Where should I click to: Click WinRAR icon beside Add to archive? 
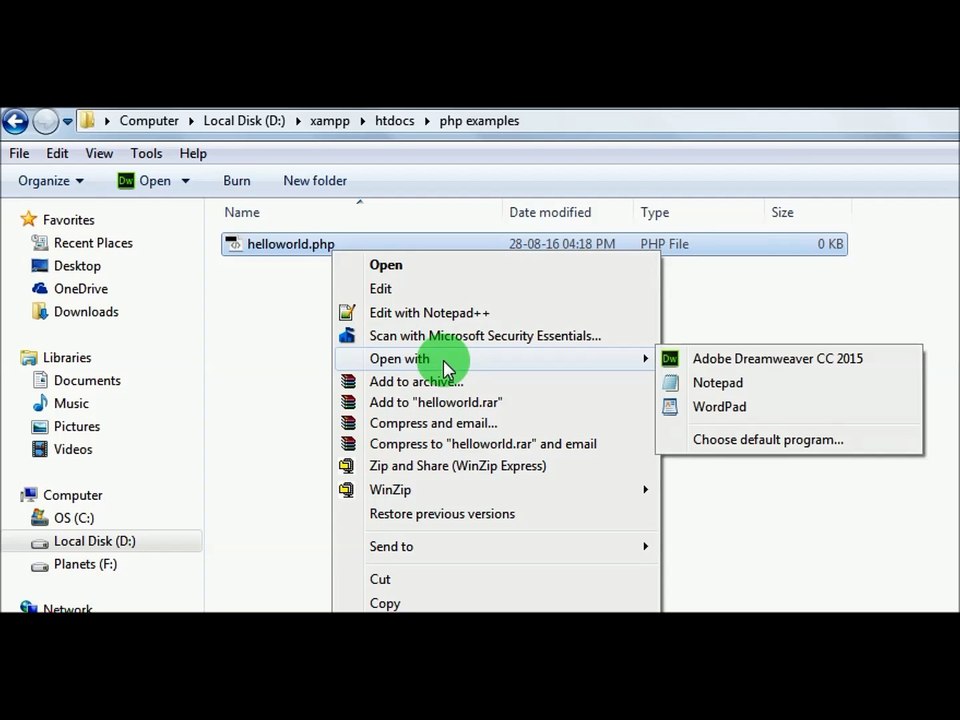coord(348,381)
